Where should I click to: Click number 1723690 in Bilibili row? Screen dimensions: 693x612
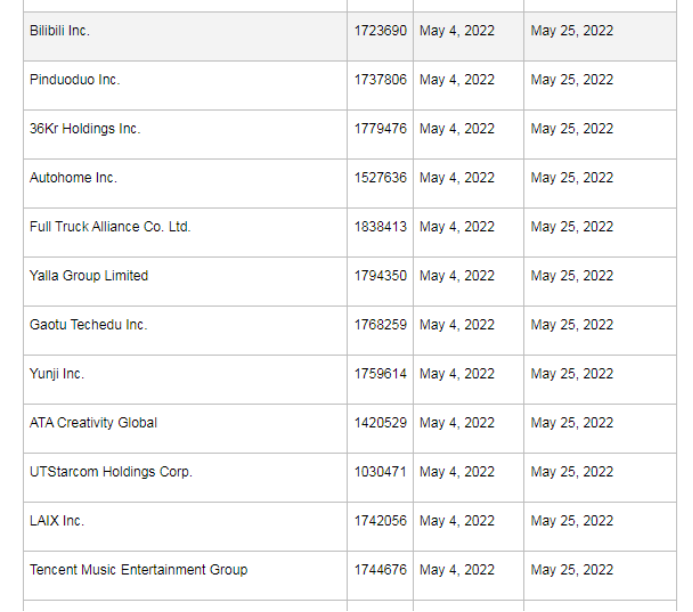(380, 31)
